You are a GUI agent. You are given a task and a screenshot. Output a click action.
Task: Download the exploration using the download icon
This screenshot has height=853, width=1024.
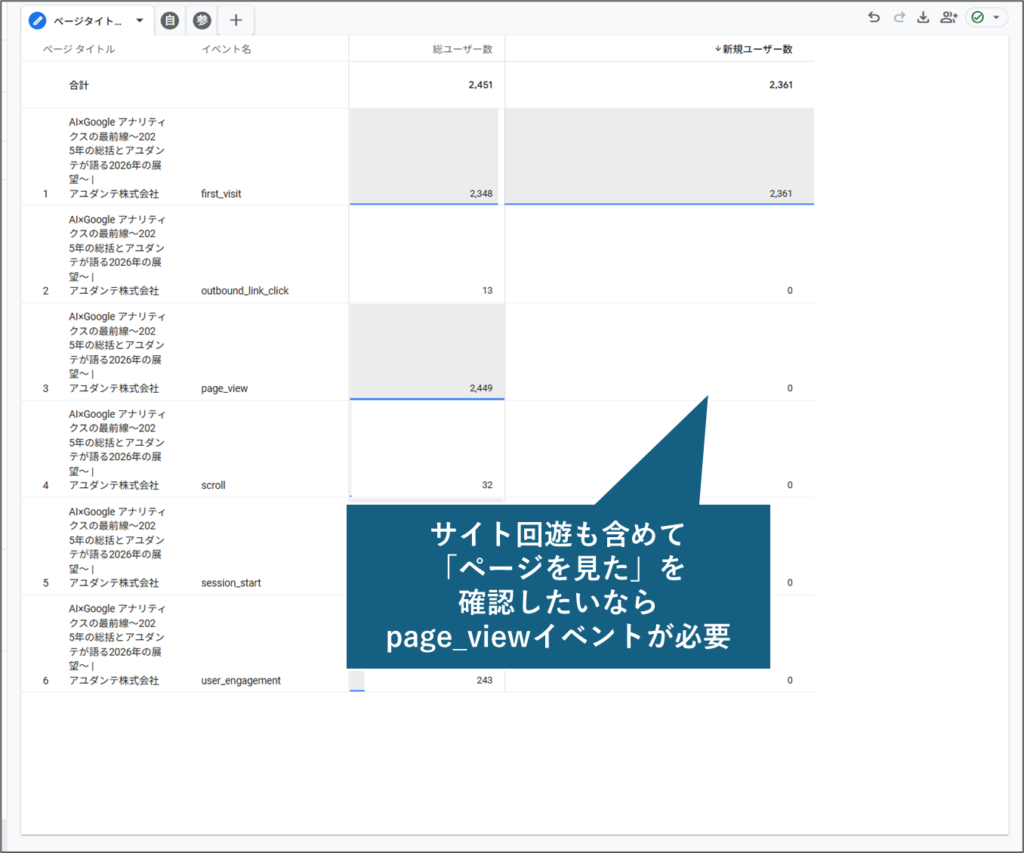coord(923,18)
